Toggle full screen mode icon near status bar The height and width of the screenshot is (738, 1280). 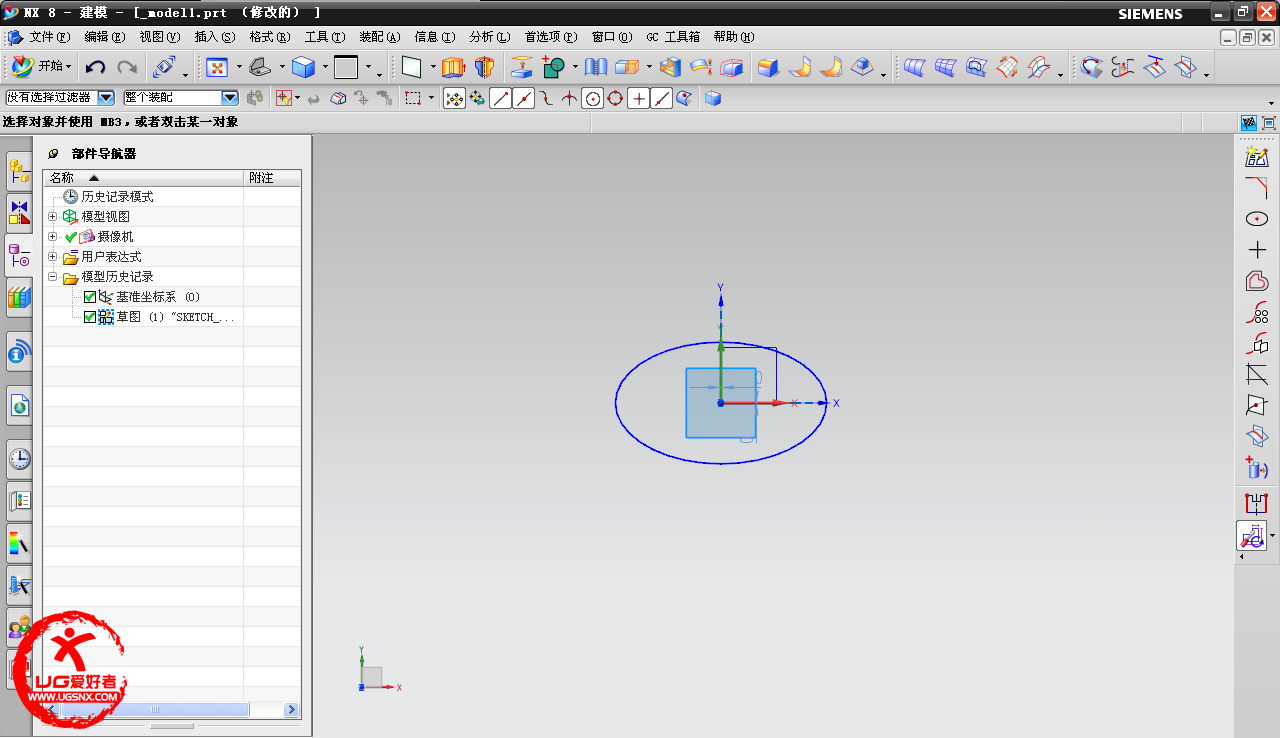click(x=1267, y=122)
